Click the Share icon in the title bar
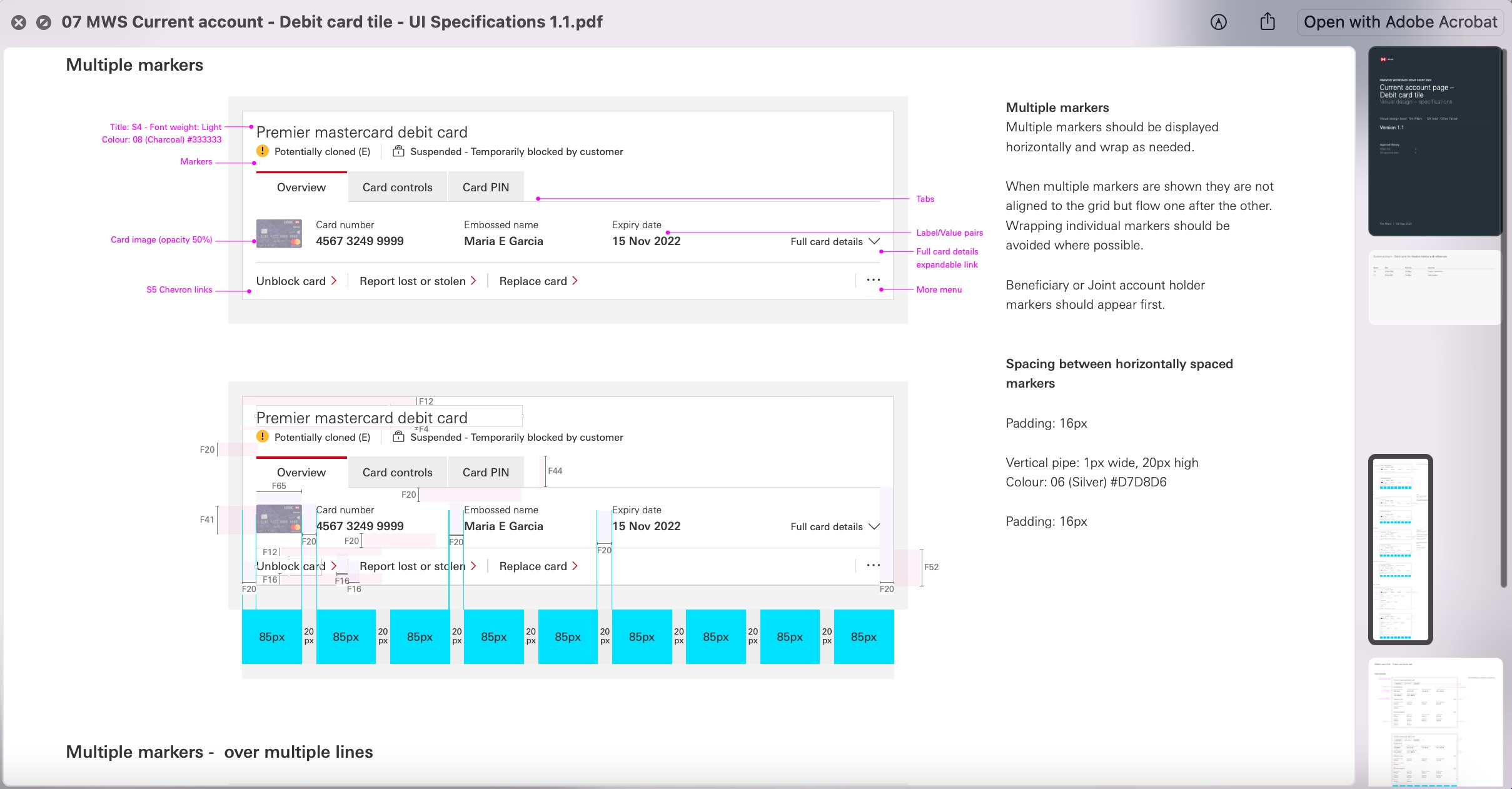Viewport: 1512px width, 789px height. [x=1268, y=22]
